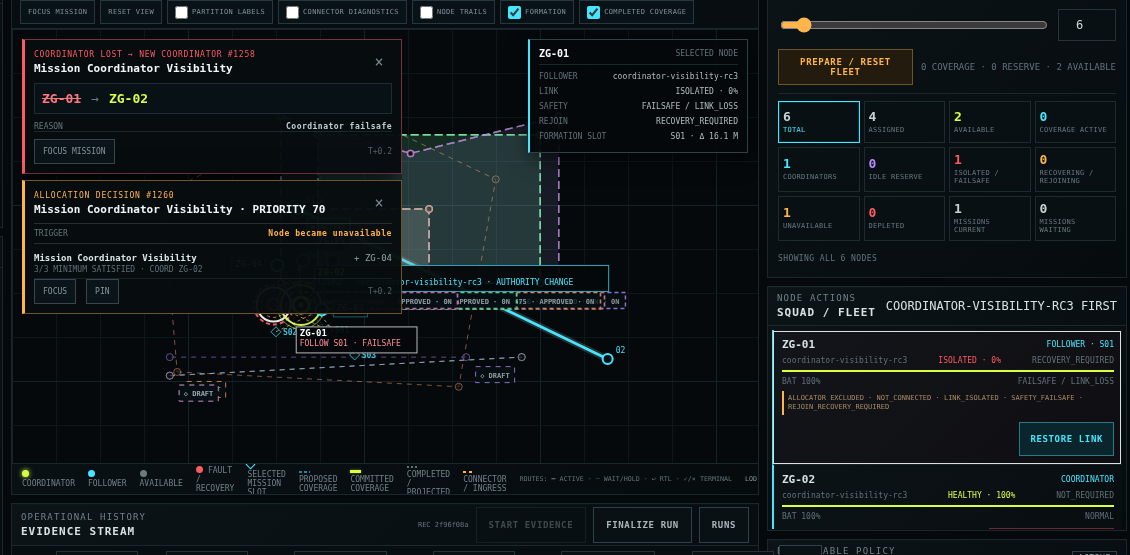Click the orange '75 · APPROVED · ON' coverage tag
Viewport: 1130px width, 555px height.
coord(559,301)
